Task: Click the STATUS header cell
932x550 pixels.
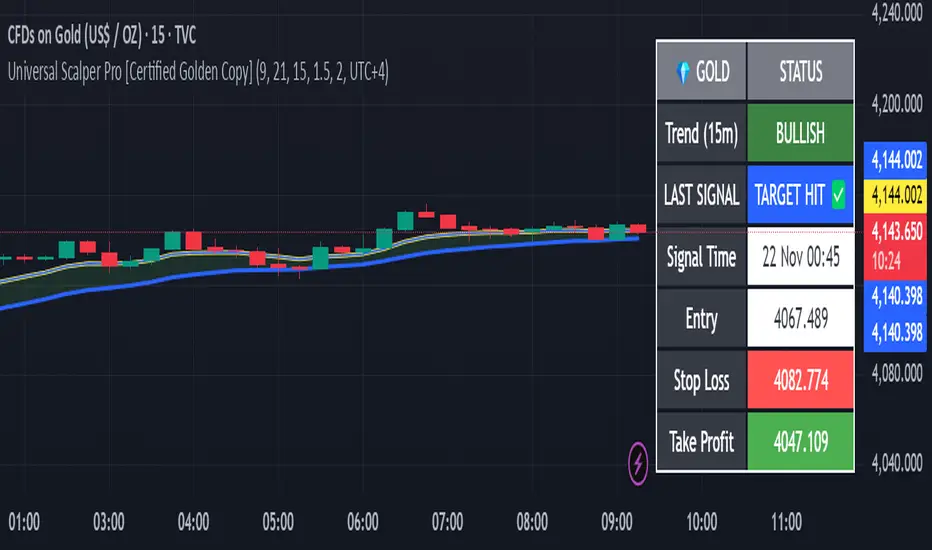Action: (x=801, y=71)
